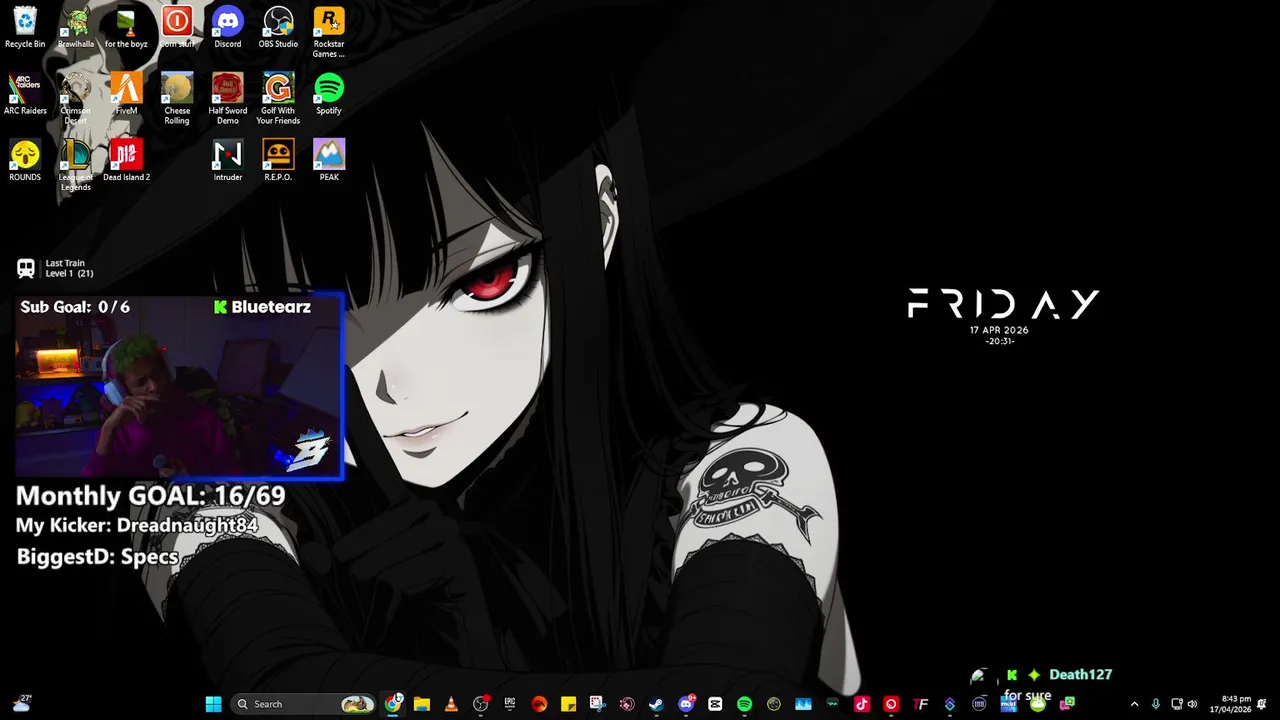Open Snipping Tool in the taskbar
1280x720 pixels.
[597, 704]
